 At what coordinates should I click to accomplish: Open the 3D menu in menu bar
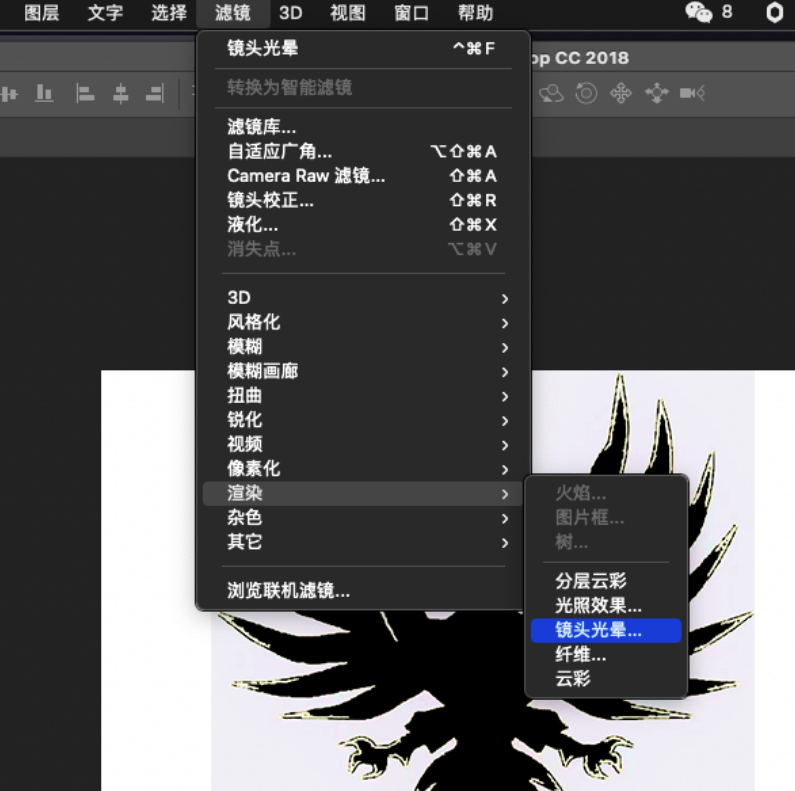[291, 13]
